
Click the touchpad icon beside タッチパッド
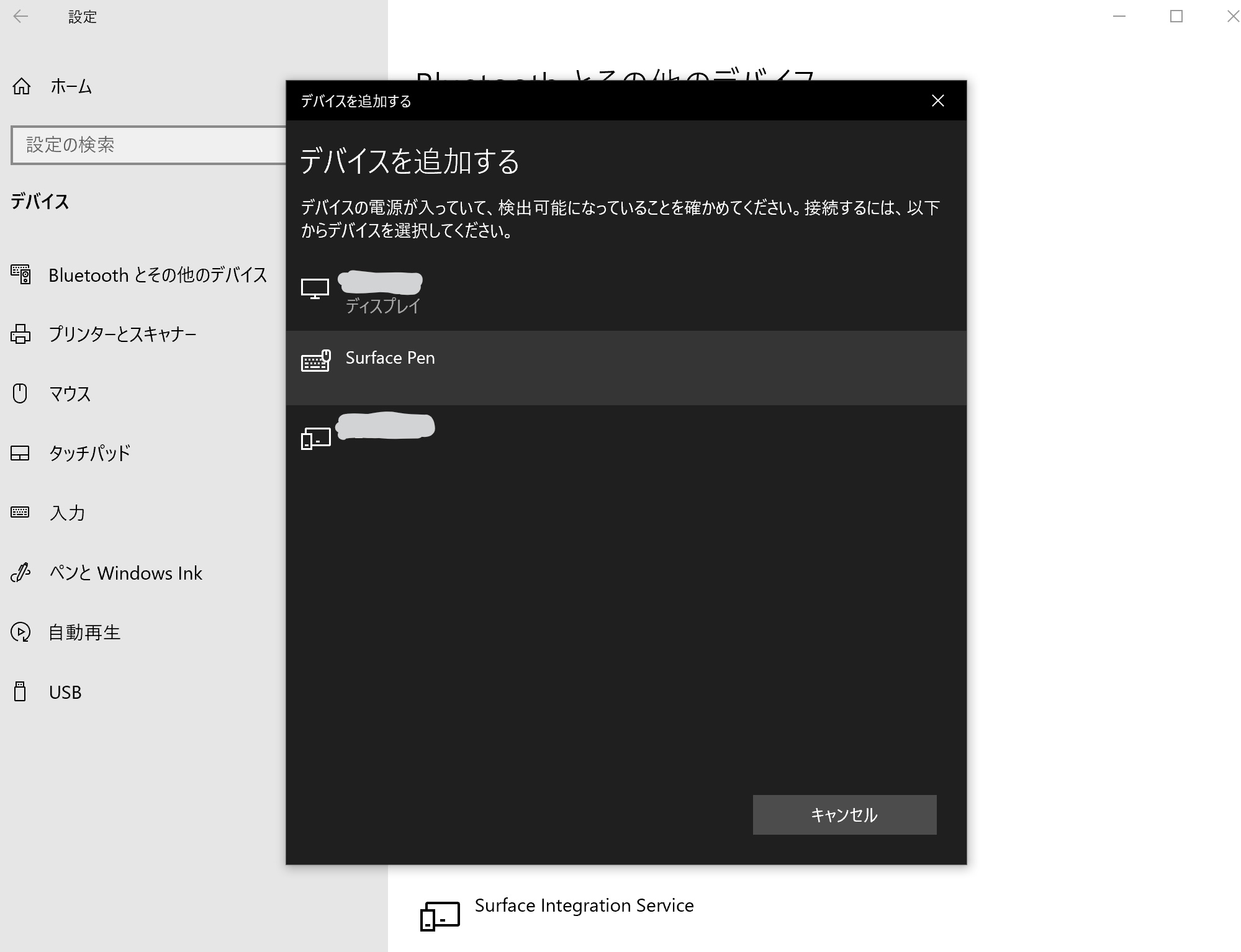tap(20, 453)
